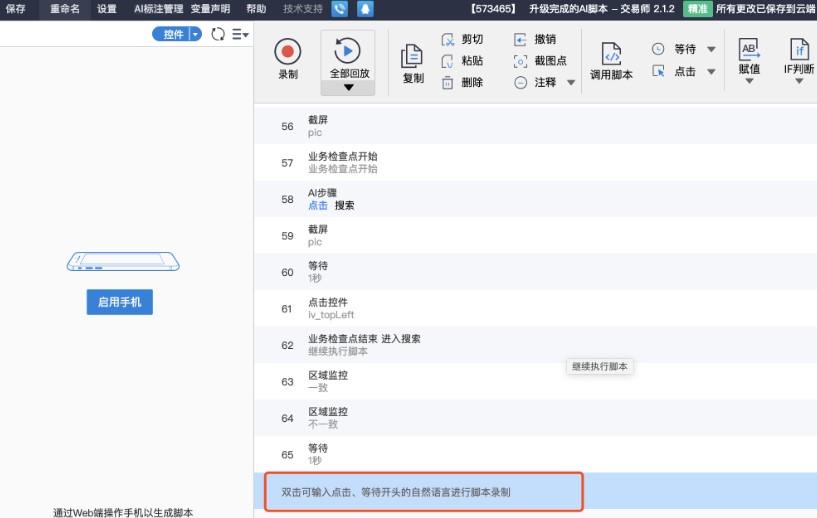817x518 pixels.
Task: Select step 65 等待 1秒 row
Action: tap(535, 454)
